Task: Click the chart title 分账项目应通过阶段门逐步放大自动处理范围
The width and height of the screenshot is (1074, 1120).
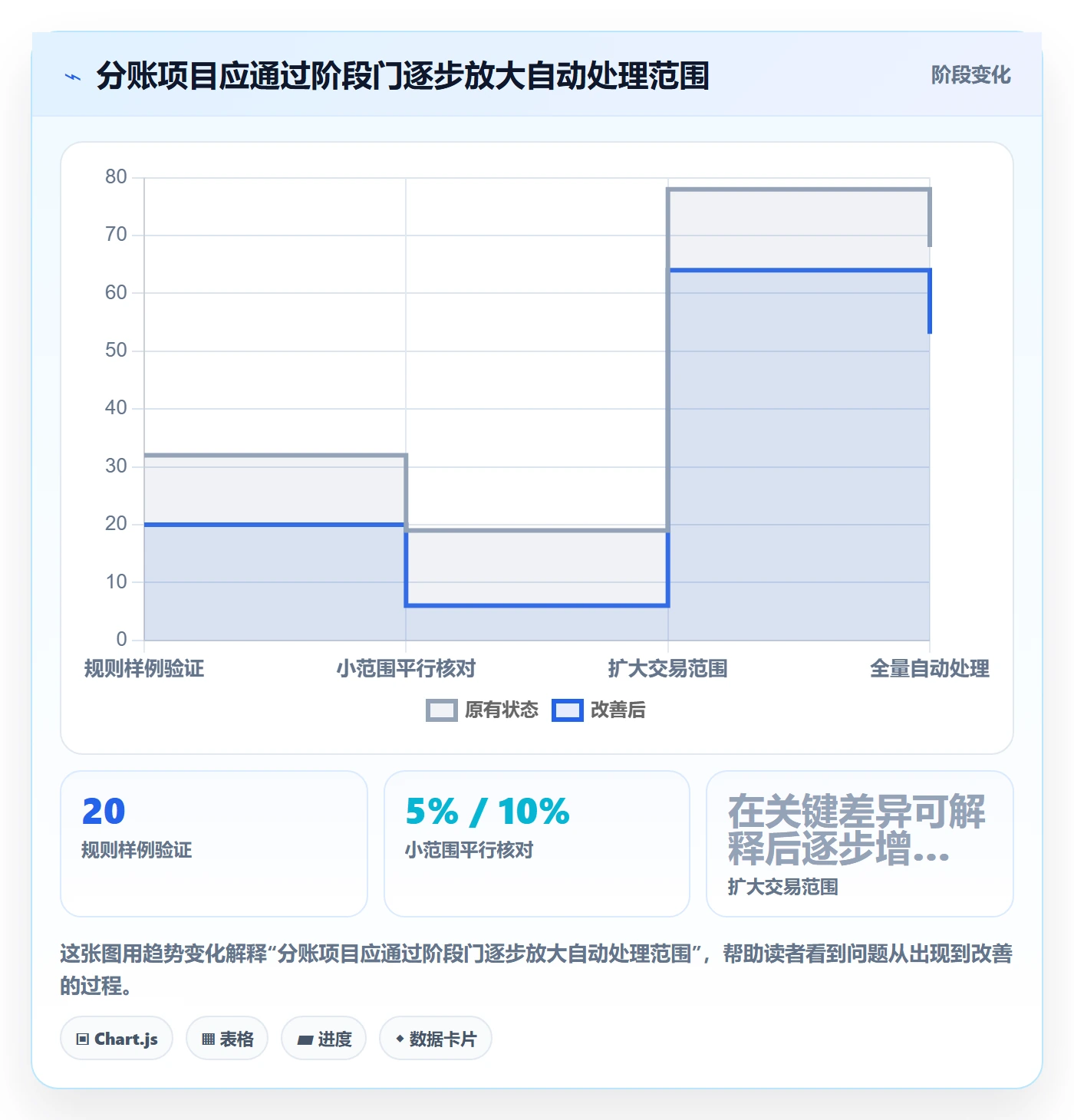Action: pyautogui.click(x=403, y=76)
